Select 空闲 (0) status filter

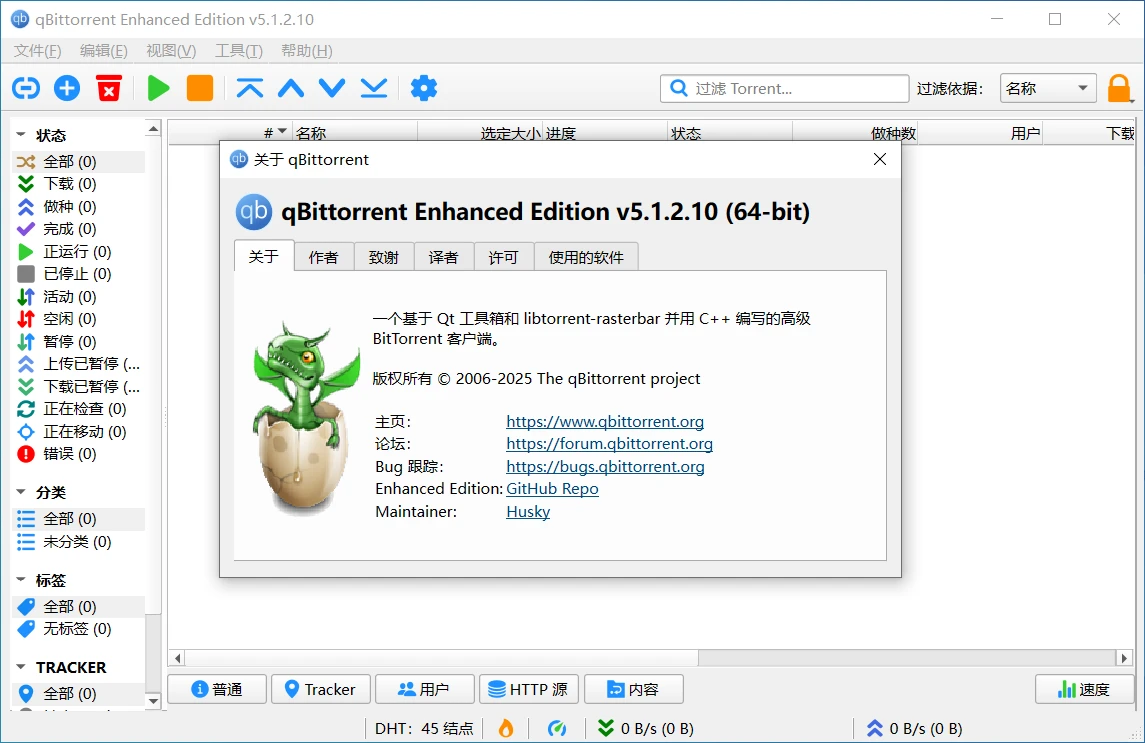(79, 319)
